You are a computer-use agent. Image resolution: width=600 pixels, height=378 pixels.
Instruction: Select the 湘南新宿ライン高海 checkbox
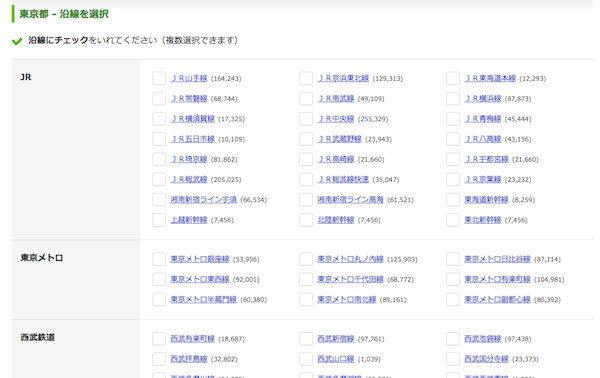coord(306,200)
